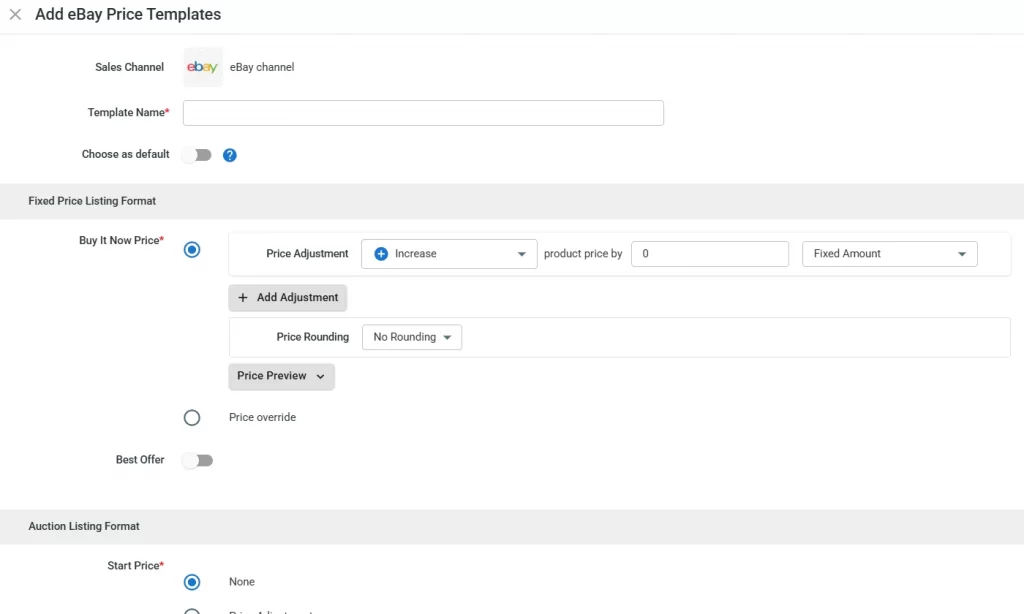Expand the Price Preview section

[x=281, y=377]
